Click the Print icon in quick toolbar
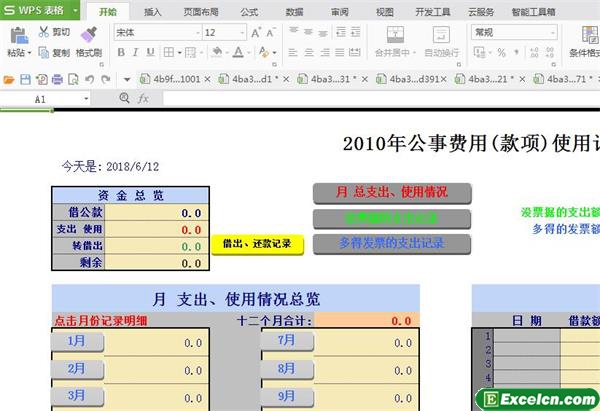 58,78
